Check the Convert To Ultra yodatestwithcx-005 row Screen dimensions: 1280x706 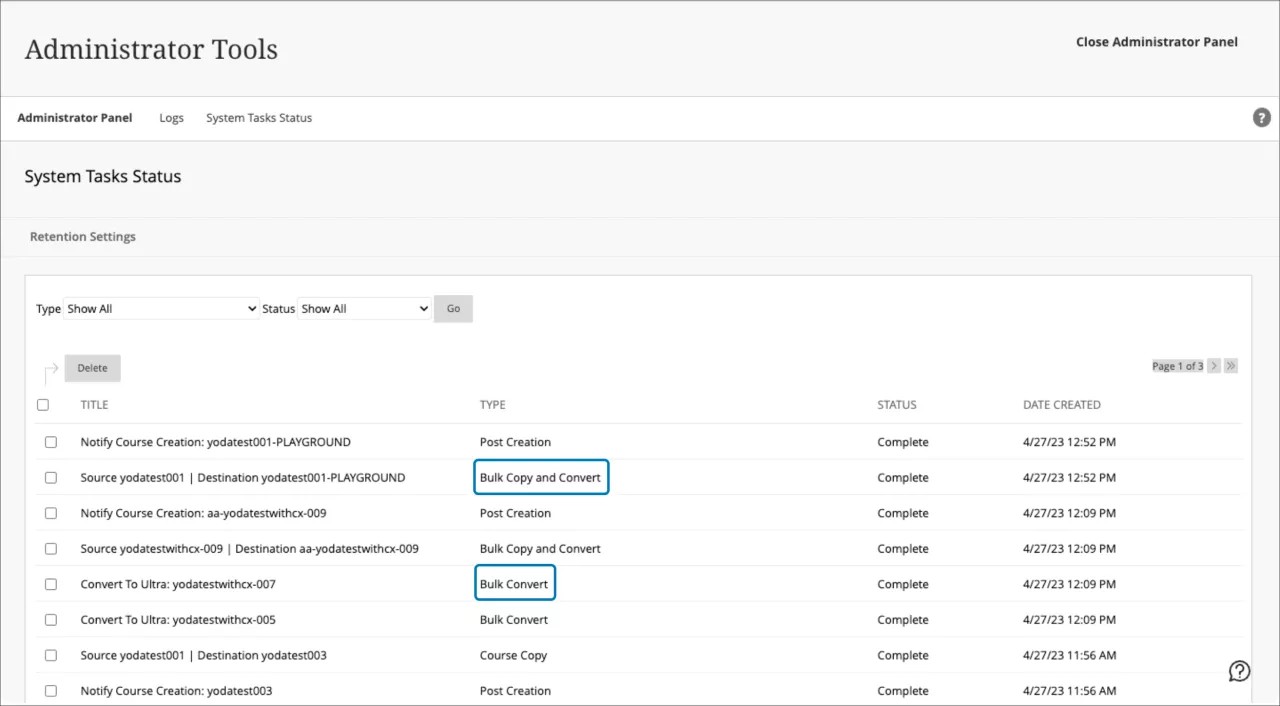click(x=51, y=619)
